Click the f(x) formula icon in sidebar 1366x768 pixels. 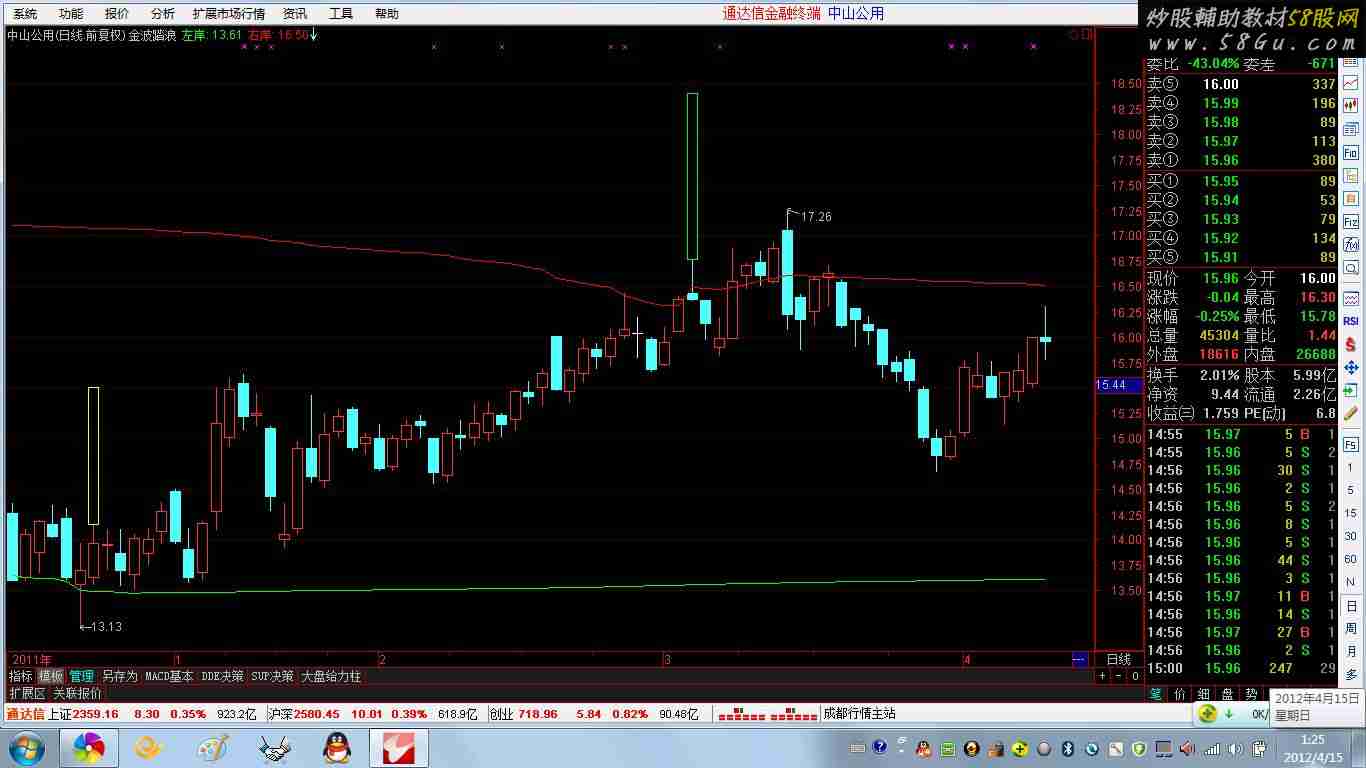coord(1351,245)
